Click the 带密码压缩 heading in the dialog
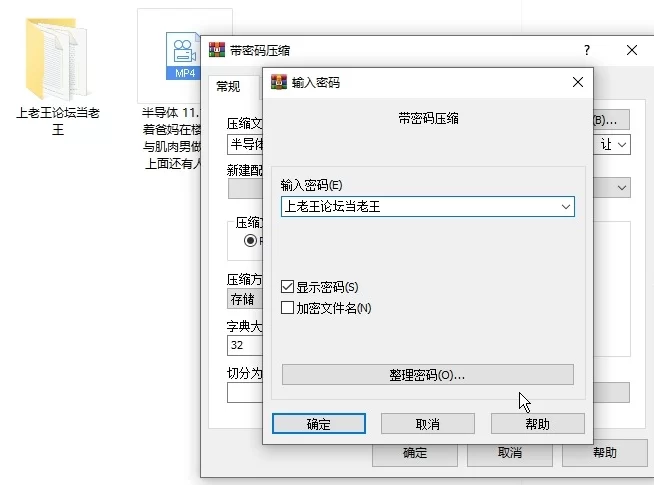Viewport: 654px width, 485px height. coord(428,118)
